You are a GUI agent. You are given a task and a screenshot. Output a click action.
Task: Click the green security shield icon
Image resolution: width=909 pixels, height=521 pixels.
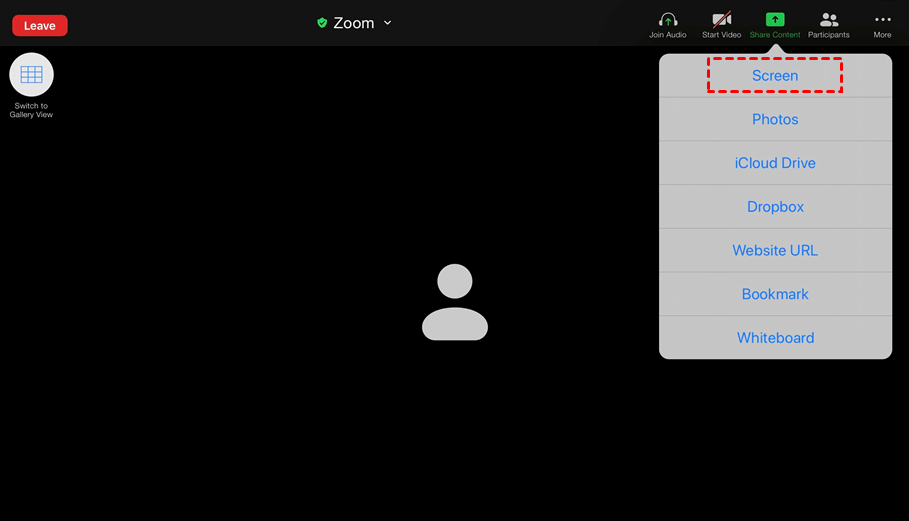(322, 23)
